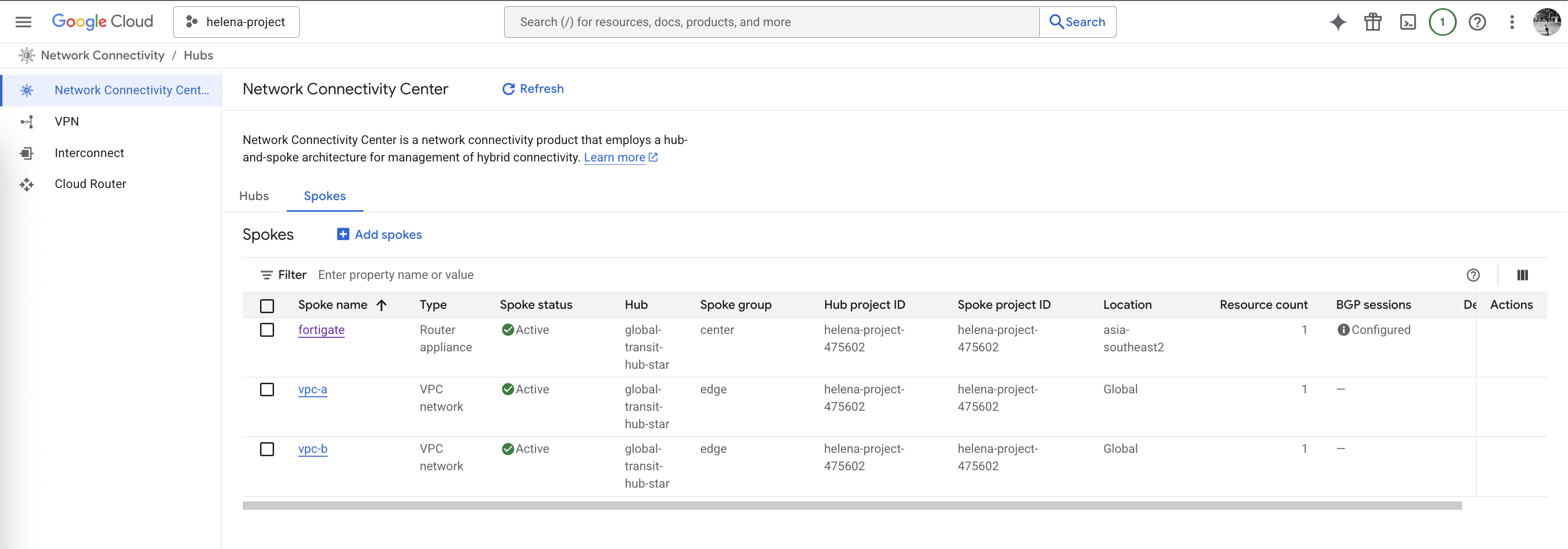The height and width of the screenshot is (549, 1568).
Task: Select the vpc-a row checkbox
Action: point(267,390)
